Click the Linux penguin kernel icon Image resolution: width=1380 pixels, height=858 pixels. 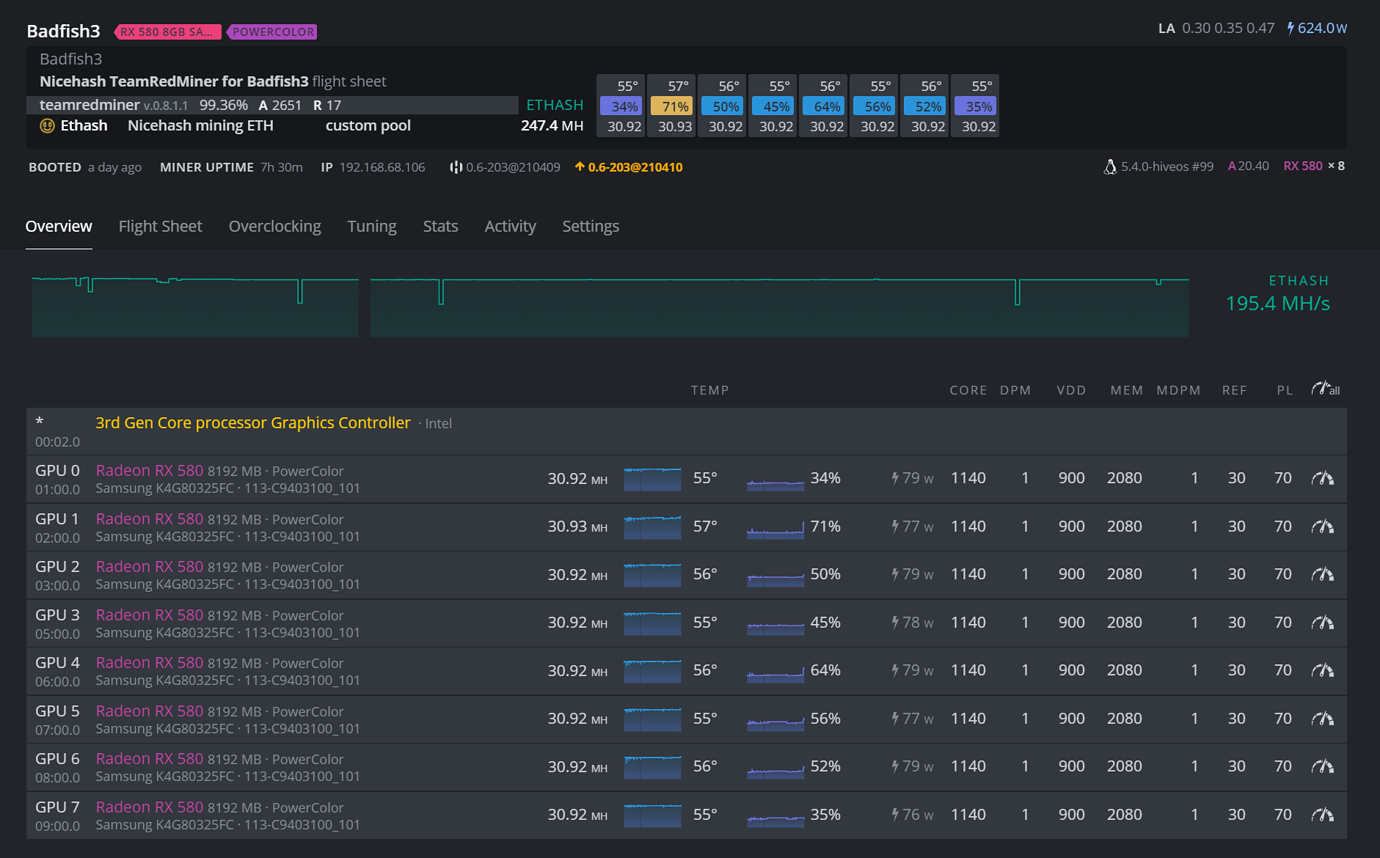[x=1109, y=167]
